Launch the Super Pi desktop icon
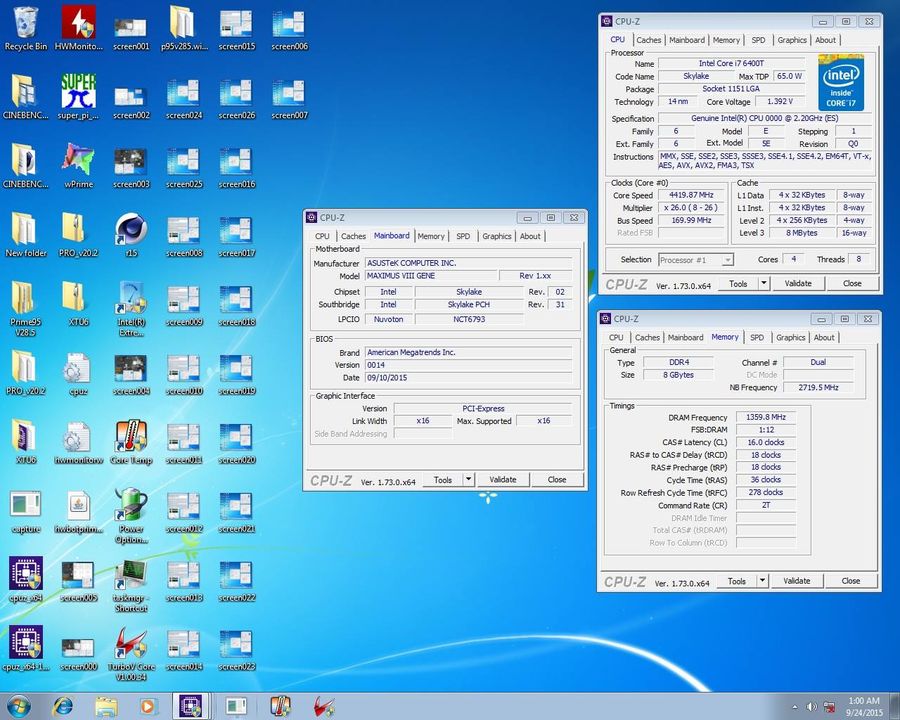900x720 pixels. (x=78, y=92)
